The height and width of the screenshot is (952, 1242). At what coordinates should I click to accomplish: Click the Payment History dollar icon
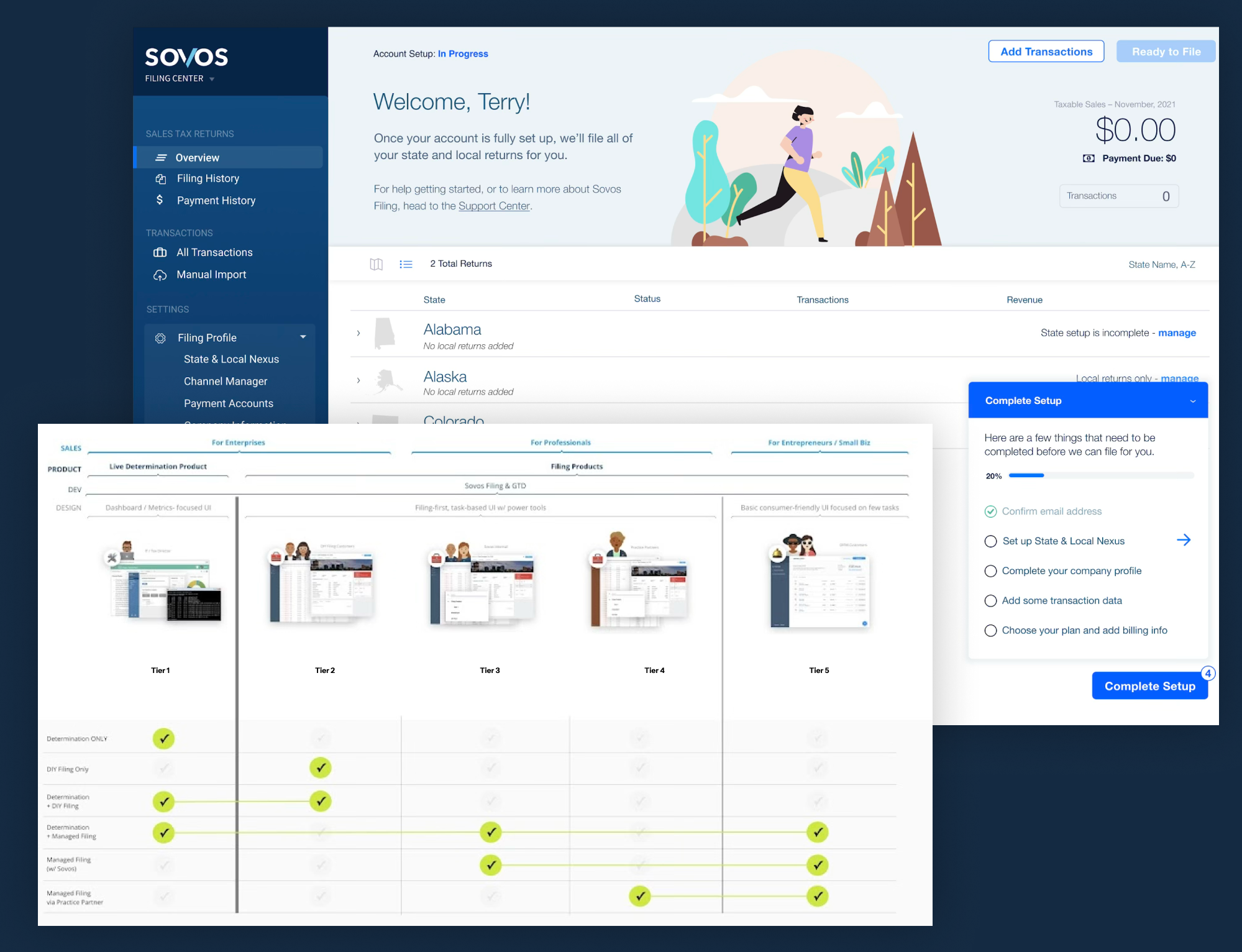click(x=160, y=199)
